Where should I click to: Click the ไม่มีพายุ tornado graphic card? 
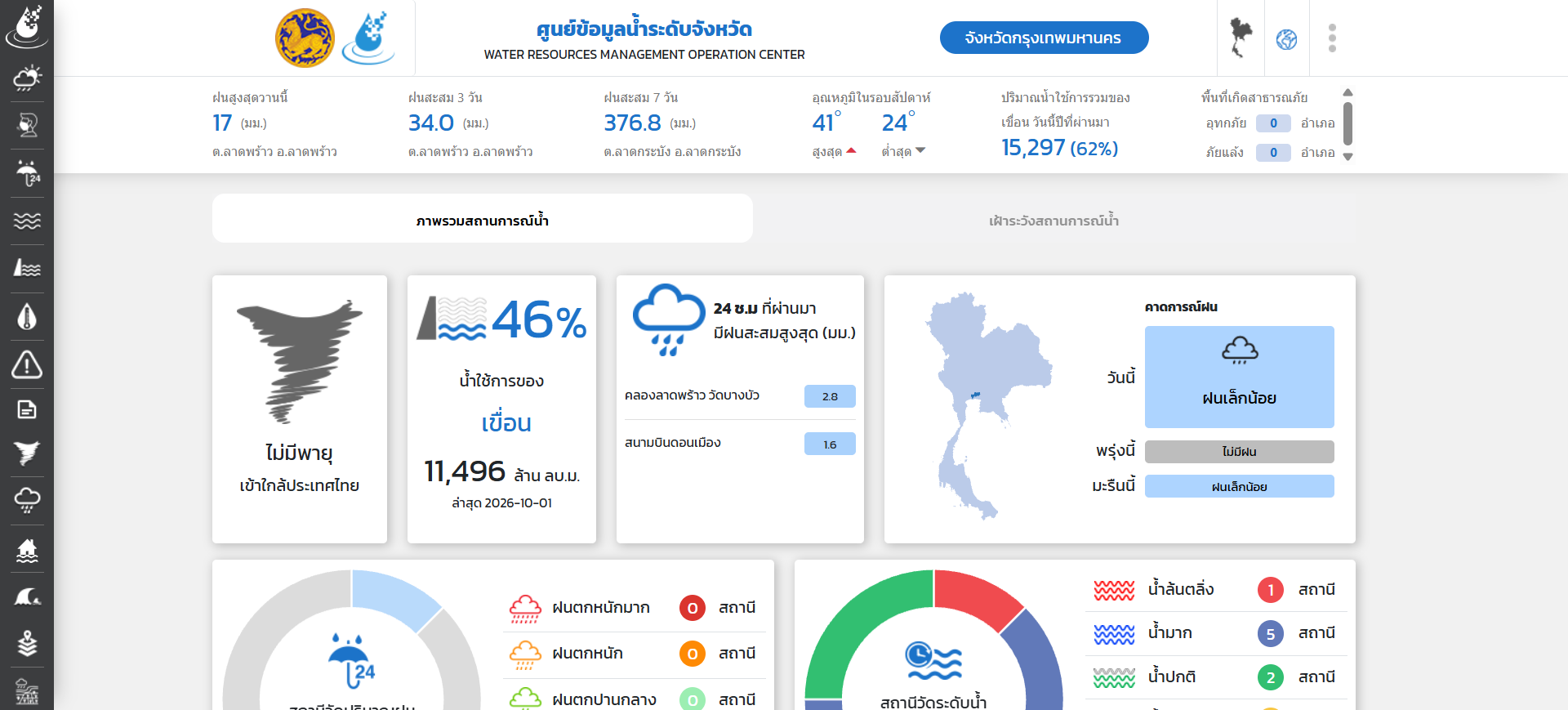click(x=300, y=409)
